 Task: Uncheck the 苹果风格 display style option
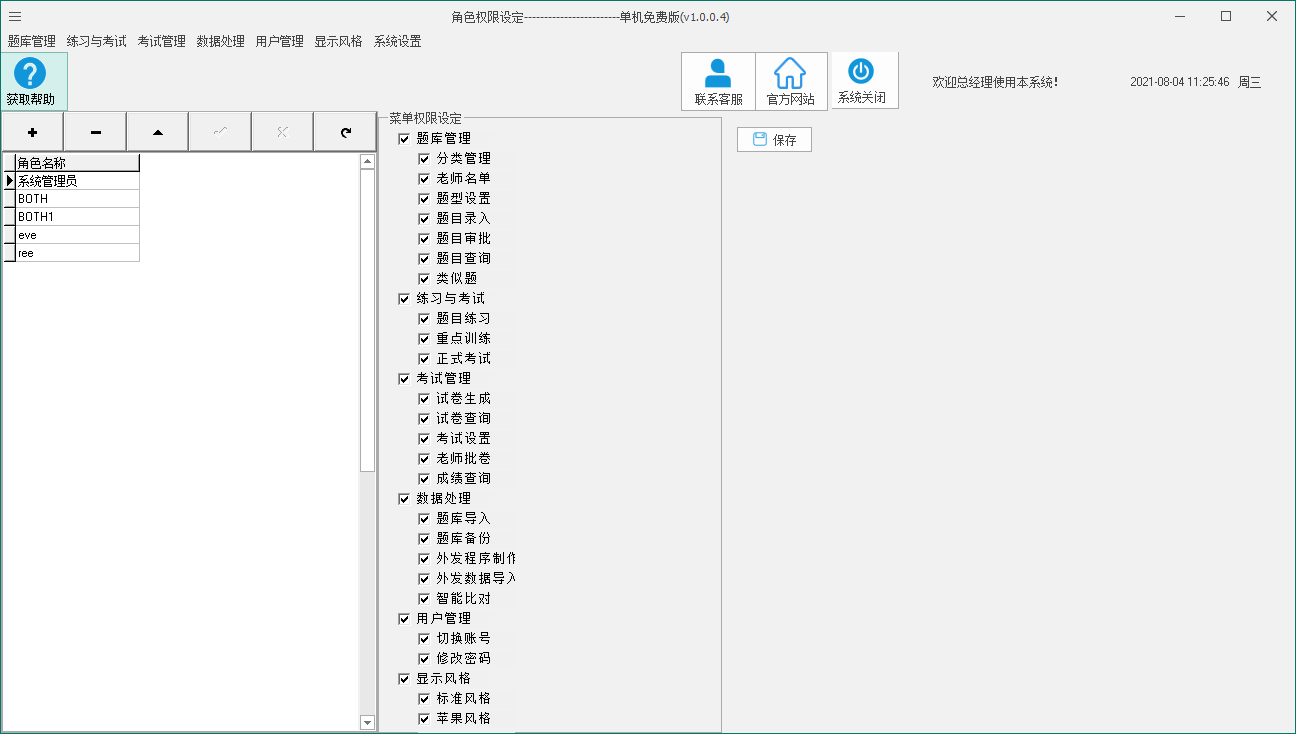tap(424, 718)
